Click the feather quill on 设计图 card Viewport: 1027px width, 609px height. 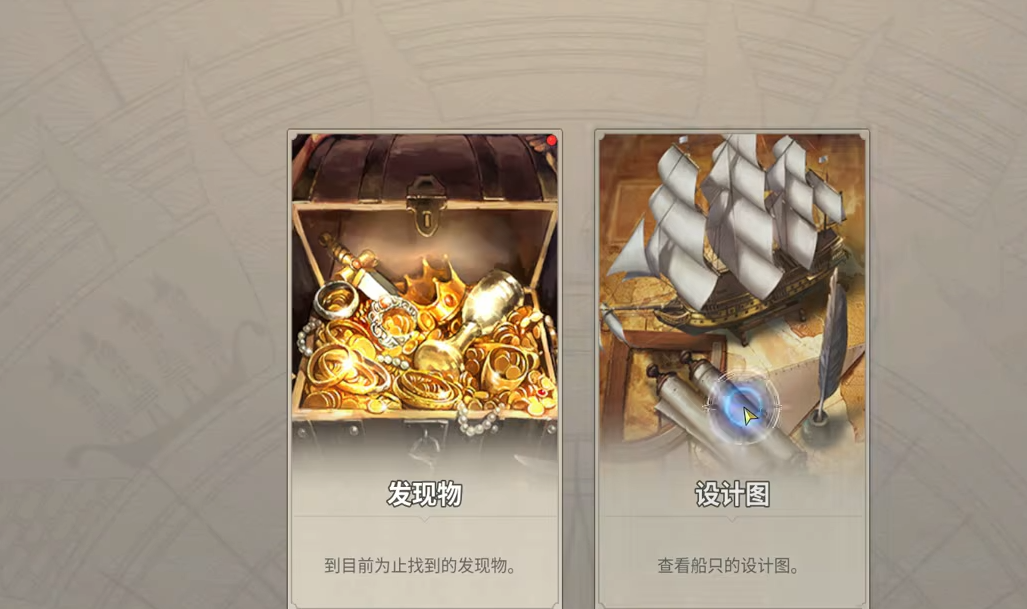click(832, 341)
